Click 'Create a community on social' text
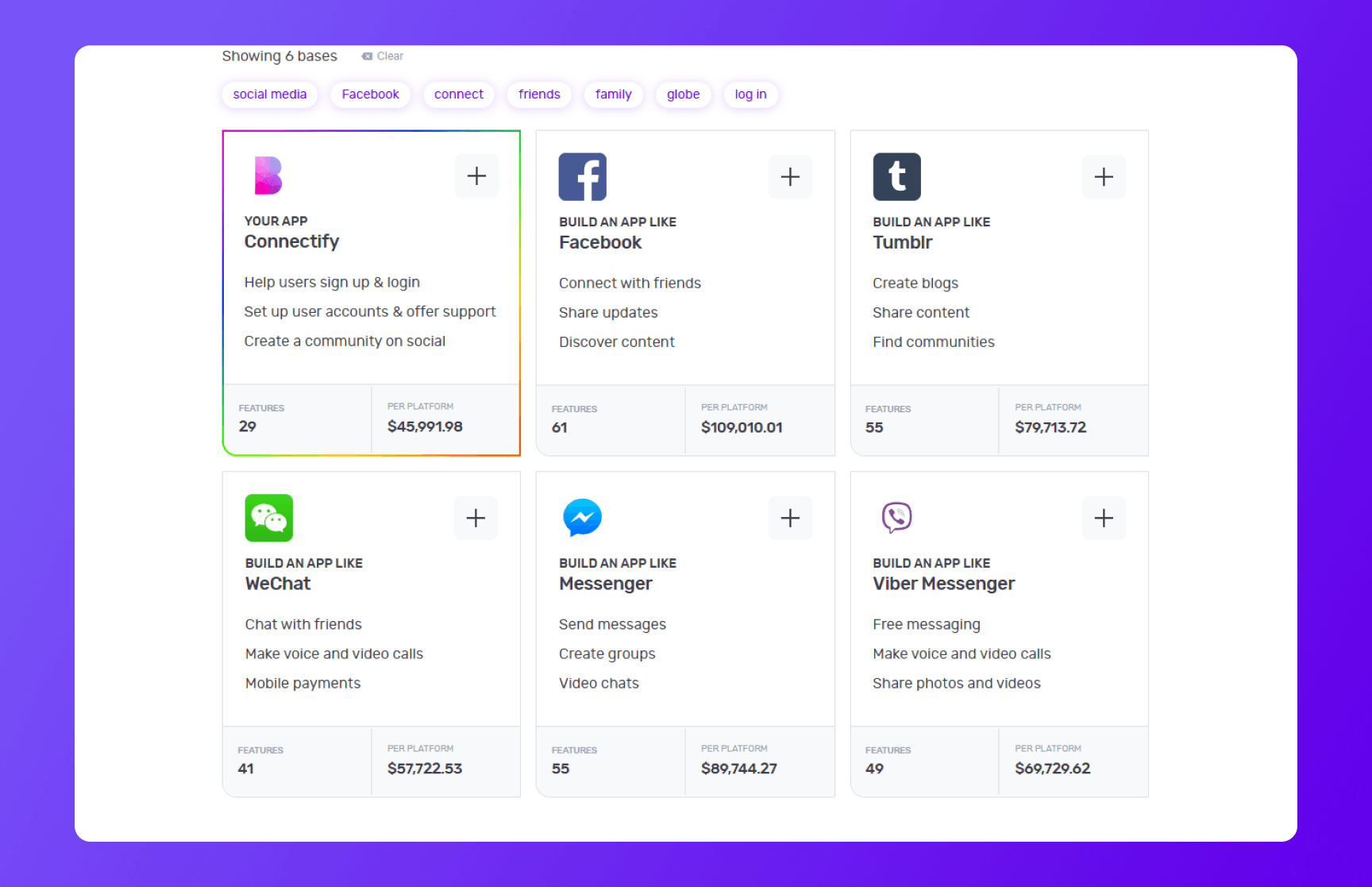Screen dimensions: 1372x887 (x=345, y=341)
